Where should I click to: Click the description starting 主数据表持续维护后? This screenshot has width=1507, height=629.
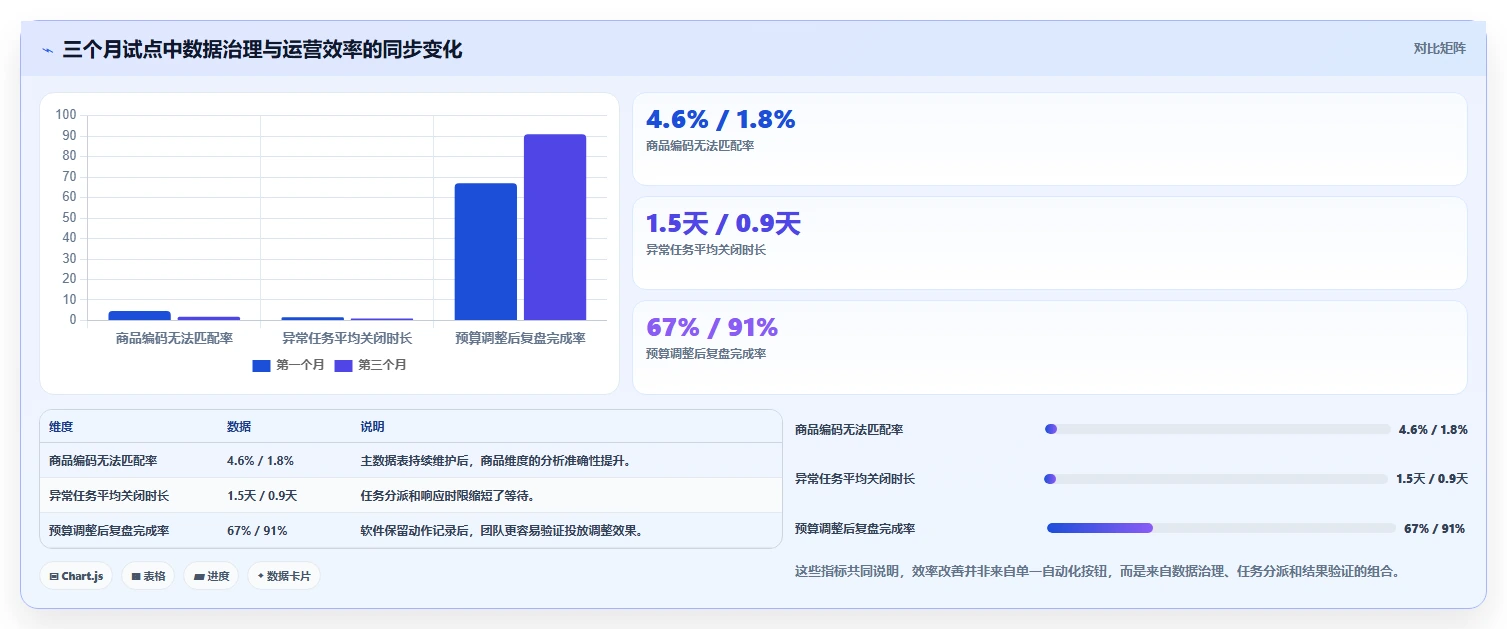coord(497,461)
